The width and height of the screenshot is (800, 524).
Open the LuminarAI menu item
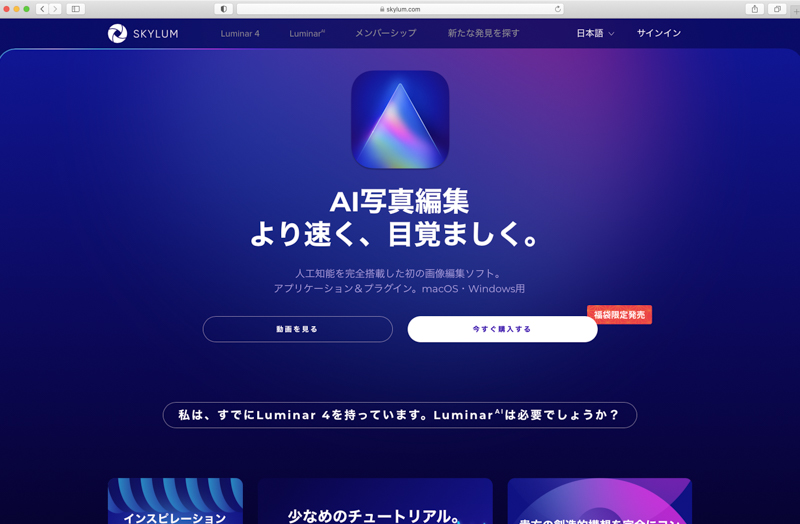click(x=307, y=34)
